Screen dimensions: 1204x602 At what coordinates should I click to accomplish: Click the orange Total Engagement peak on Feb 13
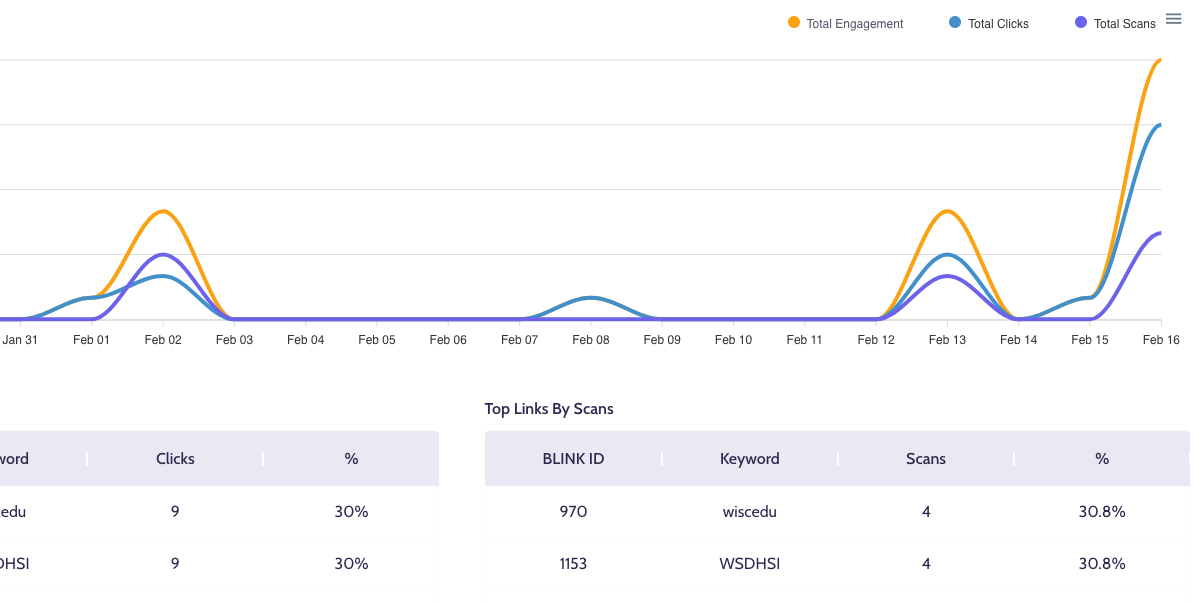(947, 212)
